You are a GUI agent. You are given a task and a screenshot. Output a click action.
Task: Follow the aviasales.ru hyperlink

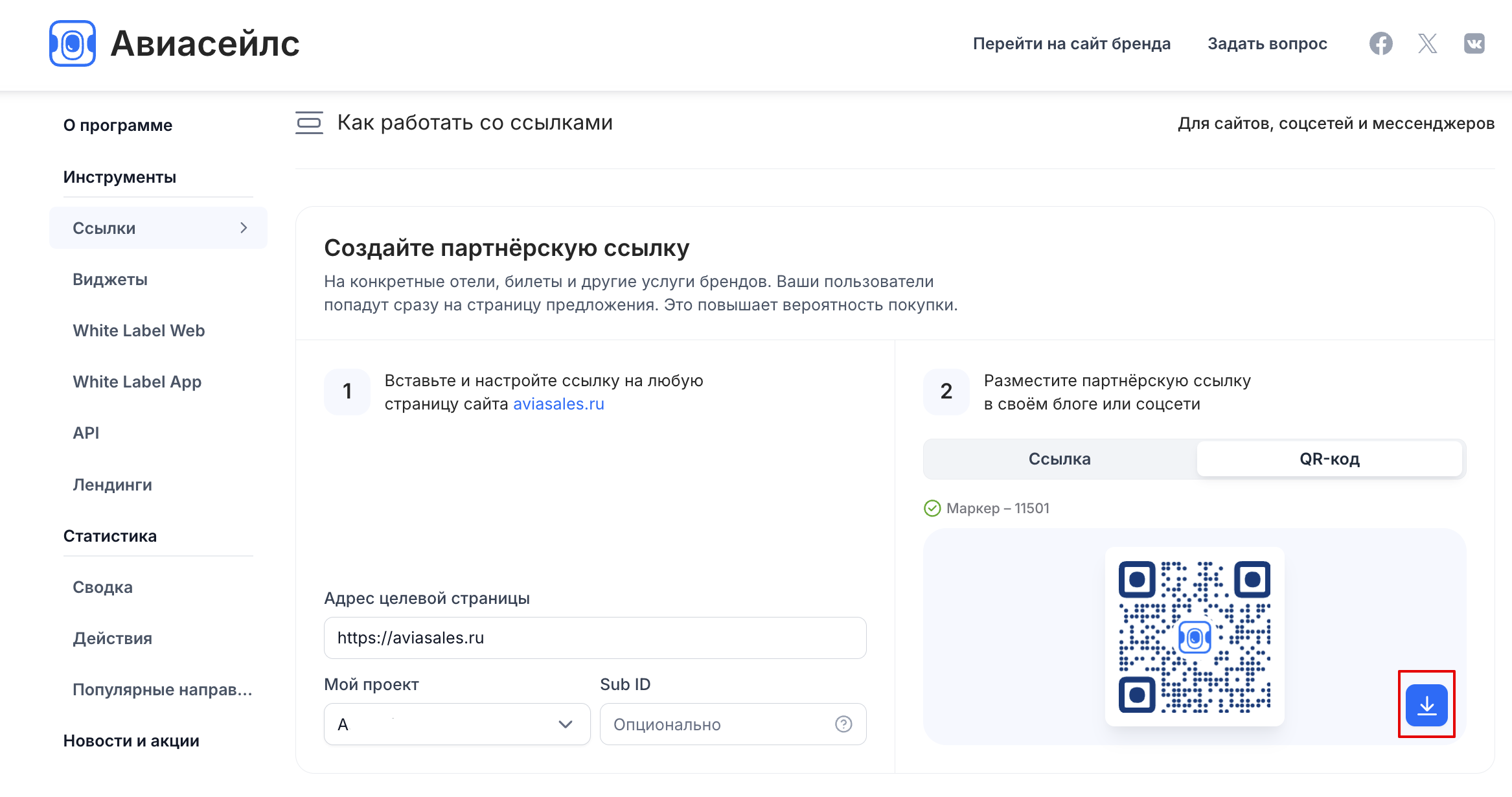tap(558, 404)
